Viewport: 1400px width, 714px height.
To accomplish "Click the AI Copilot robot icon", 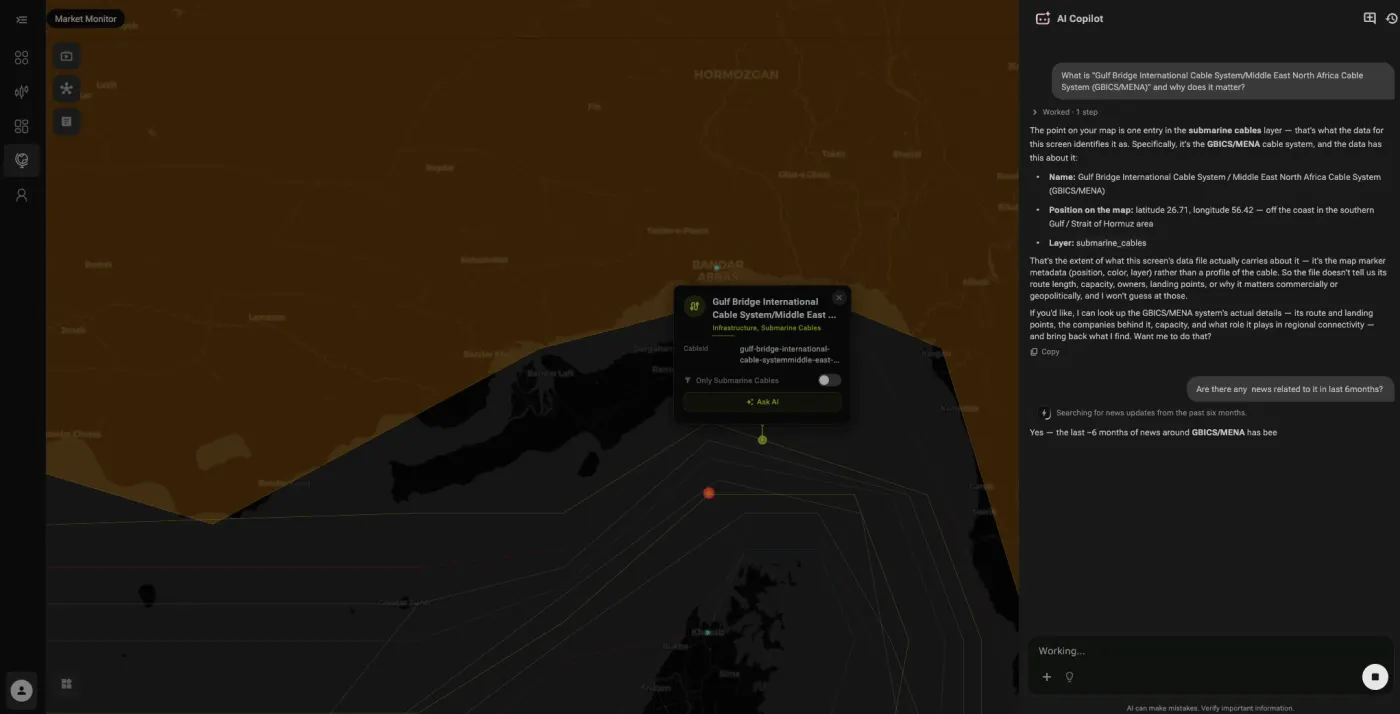I will coord(1043,19).
